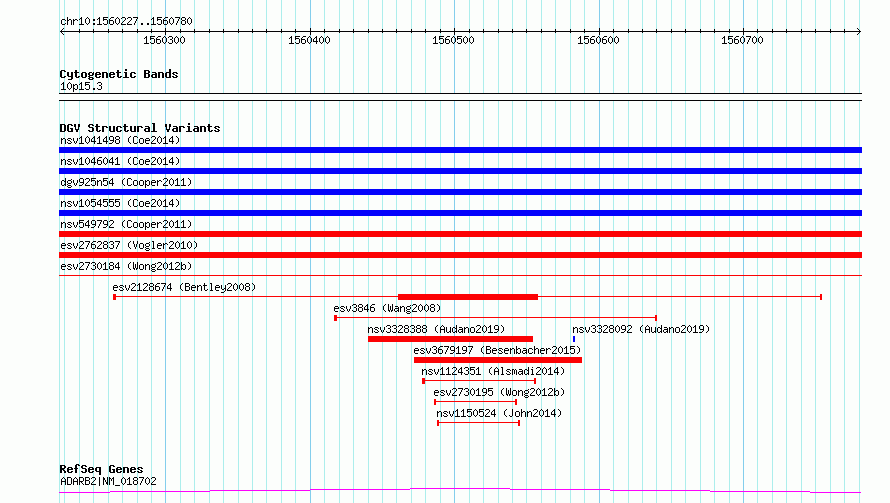Select variant label esv2128674 (Bentley2008)

[x=184, y=287]
